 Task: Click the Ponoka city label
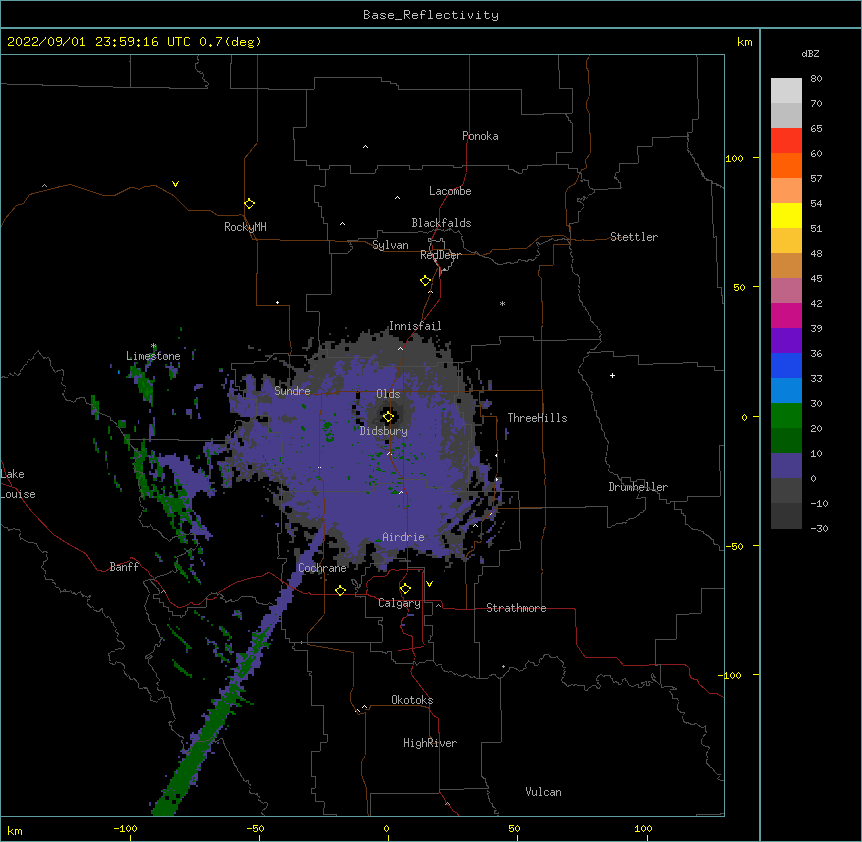(480, 136)
